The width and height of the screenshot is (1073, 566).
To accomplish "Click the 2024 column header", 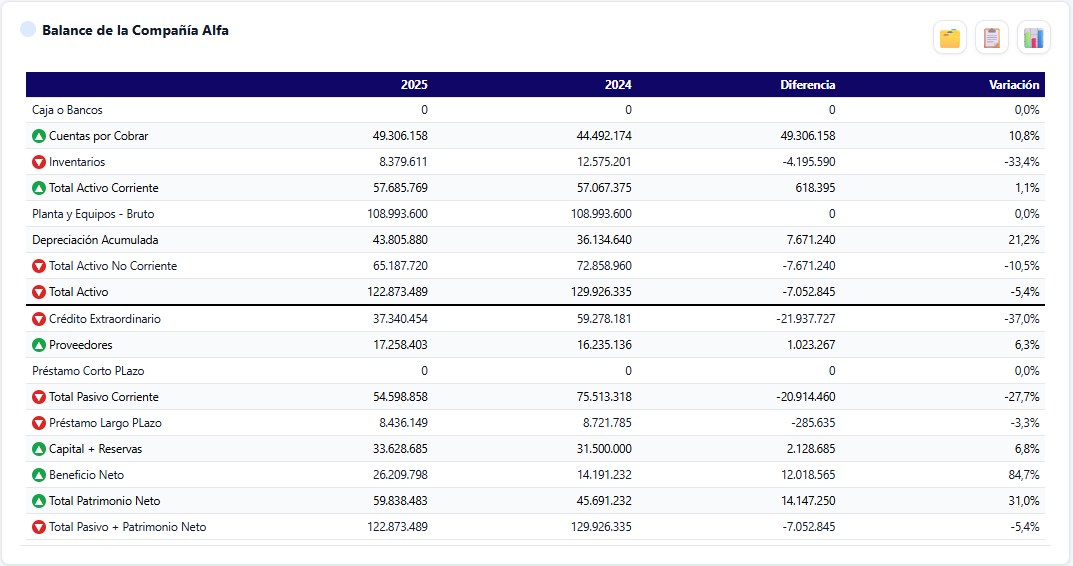I will (x=618, y=85).
